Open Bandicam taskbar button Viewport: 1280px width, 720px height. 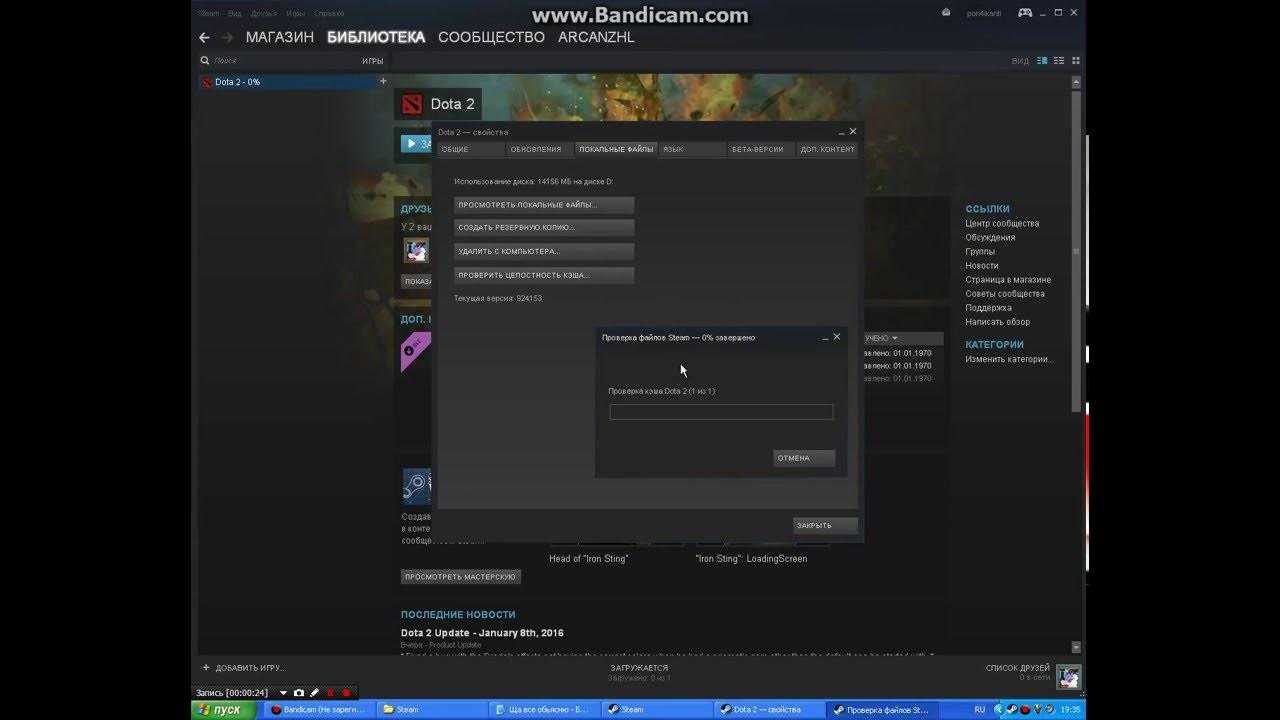tap(318, 709)
